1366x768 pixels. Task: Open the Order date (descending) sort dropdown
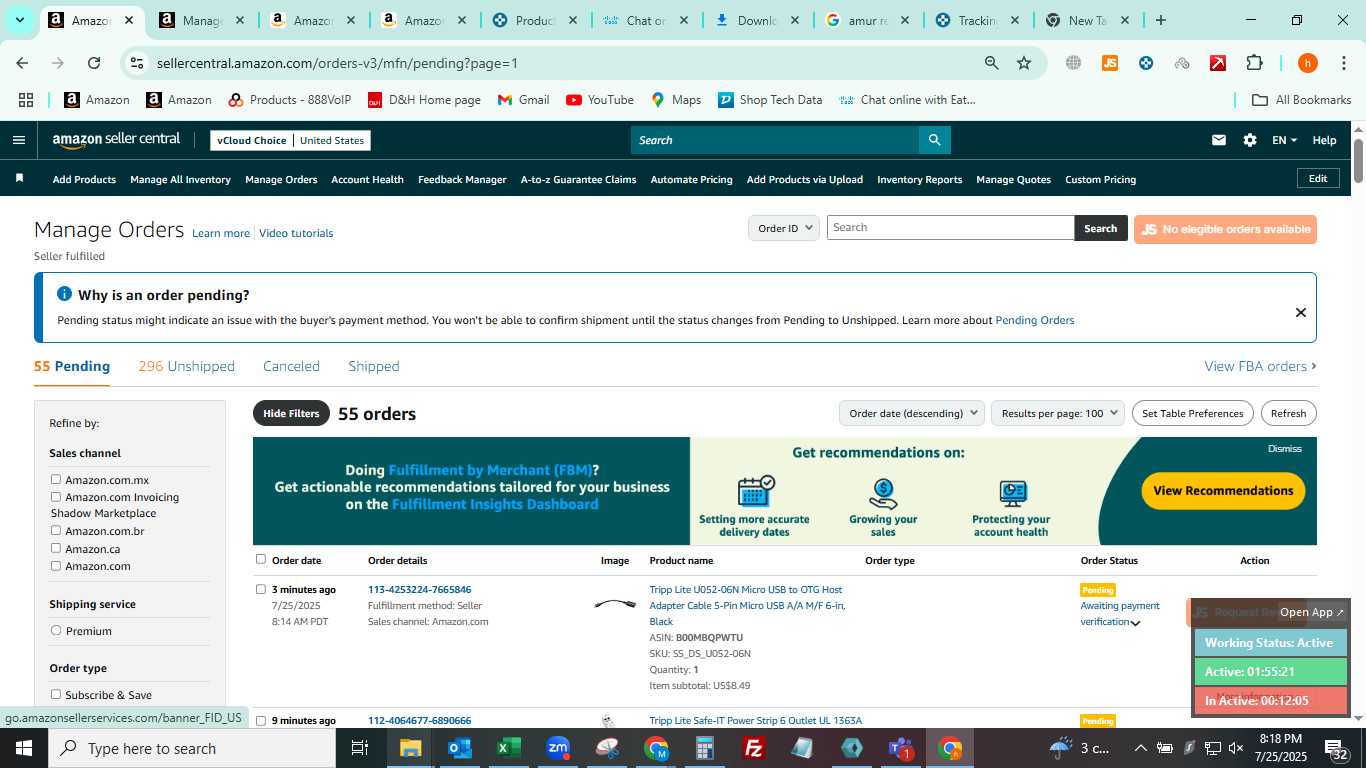point(911,413)
